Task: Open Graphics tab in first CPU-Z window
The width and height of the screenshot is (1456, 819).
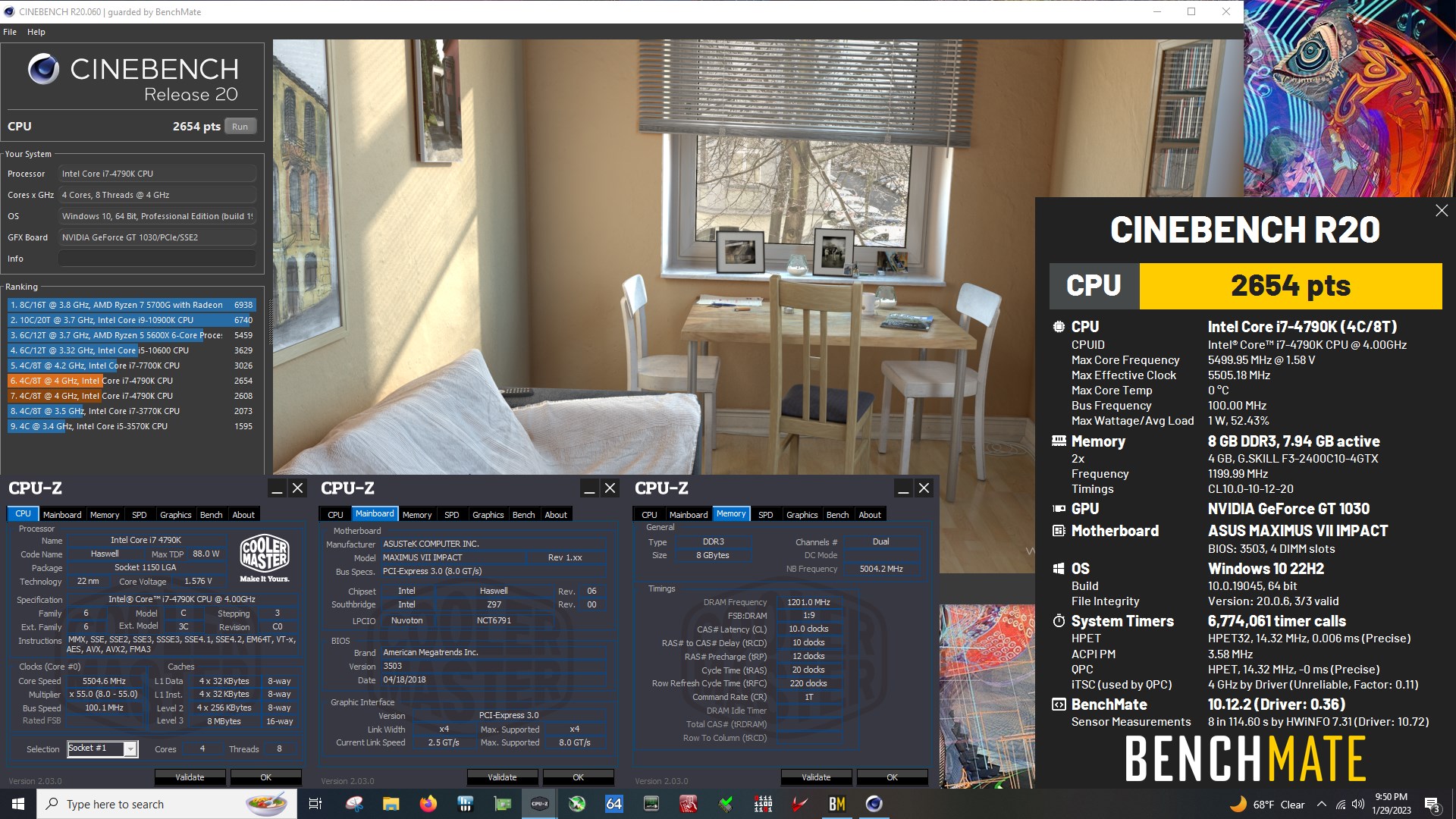Action: point(176,514)
